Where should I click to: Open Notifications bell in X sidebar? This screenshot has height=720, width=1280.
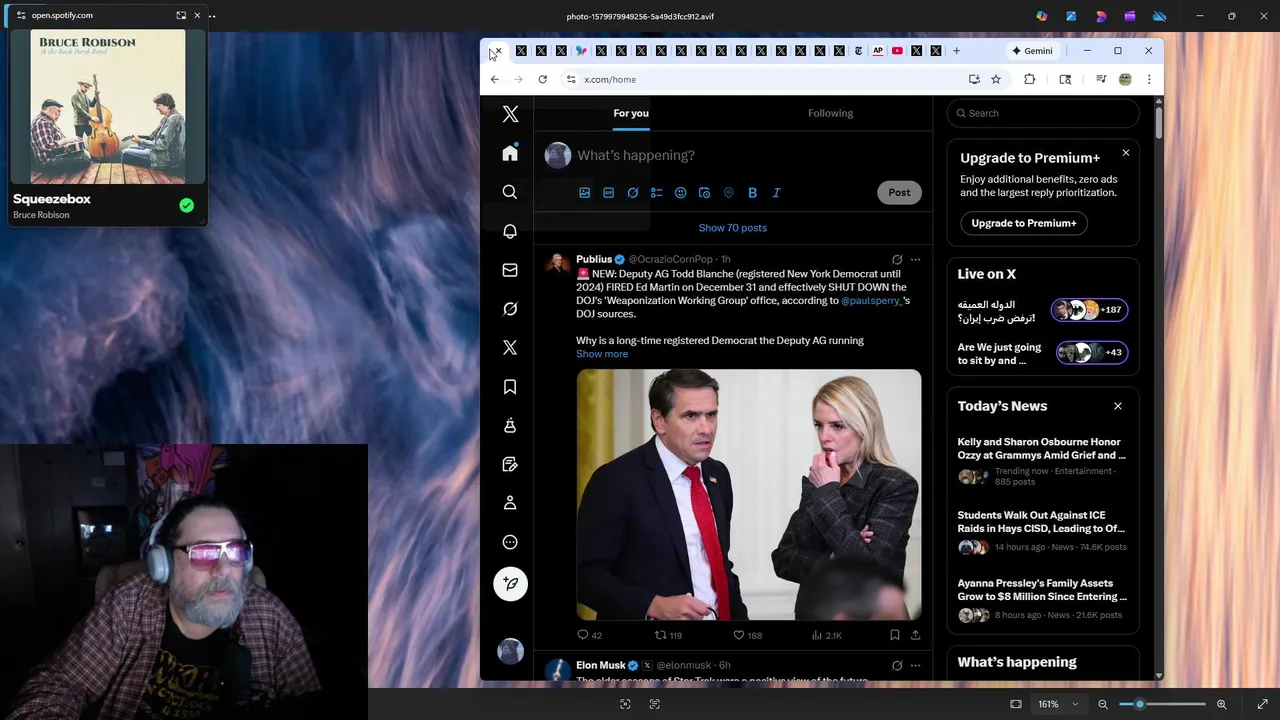pyautogui.click(x=510, y=231)
